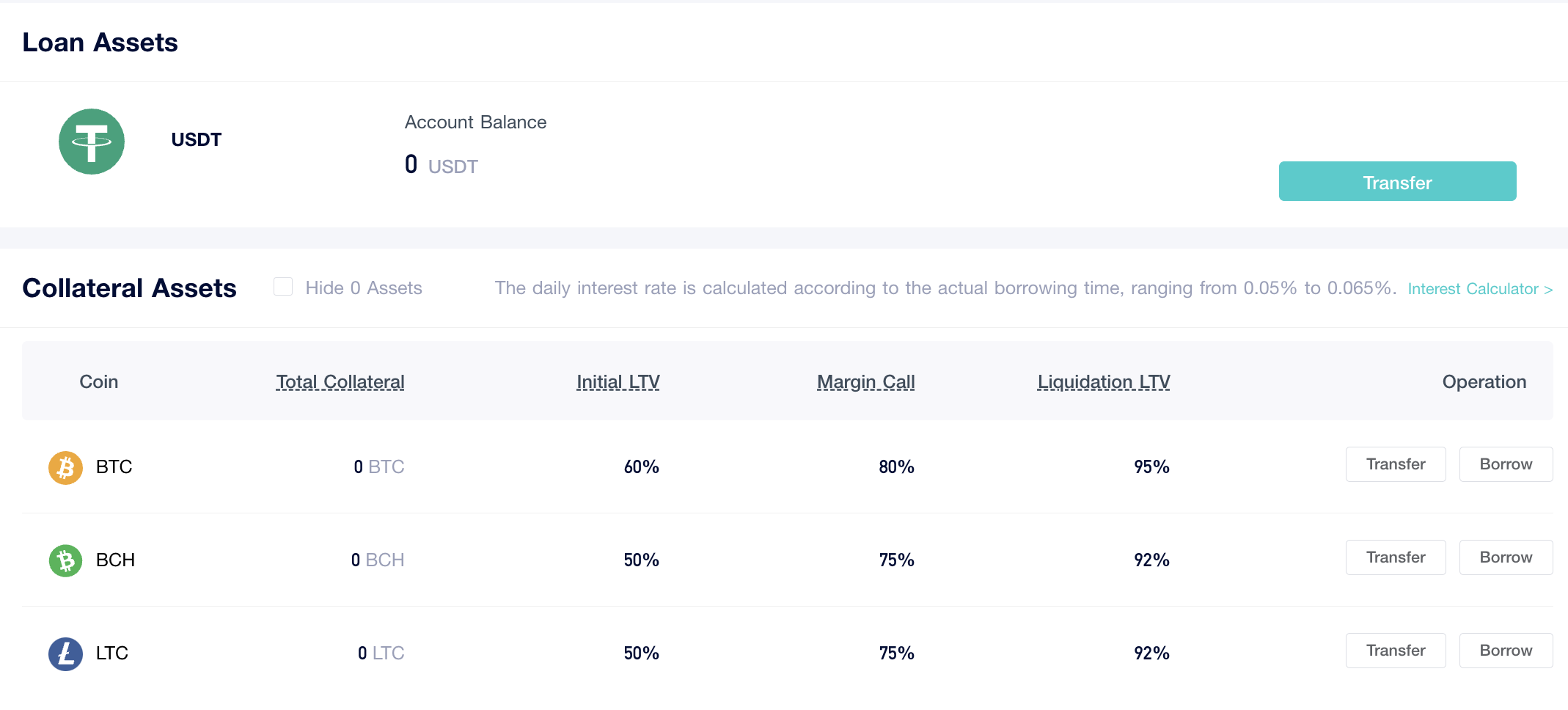
Task: Enable the Hide 0 Assets checkbox
Action: [x=283, y=287]
